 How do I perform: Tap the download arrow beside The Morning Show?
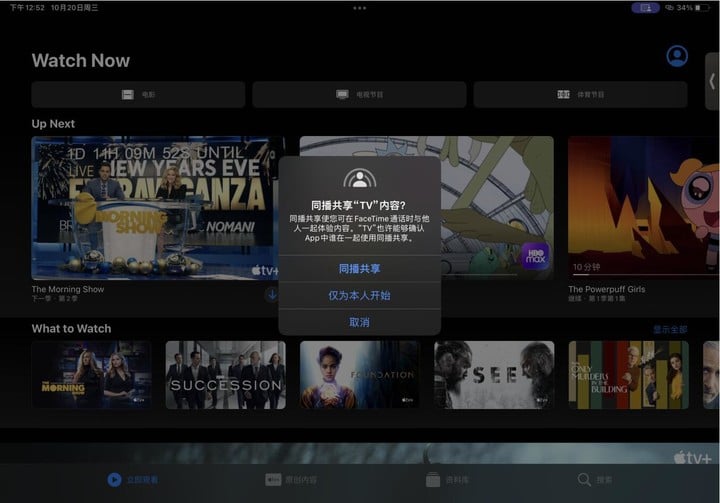tap(272, 294)
